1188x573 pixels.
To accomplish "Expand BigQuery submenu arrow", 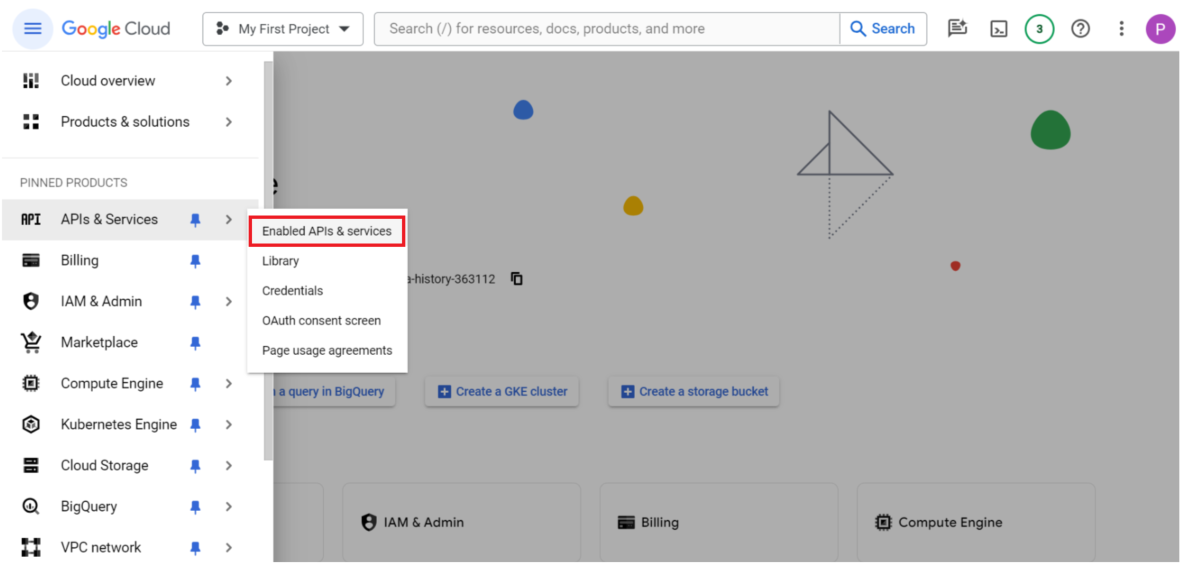I will [x=229, y=506].
